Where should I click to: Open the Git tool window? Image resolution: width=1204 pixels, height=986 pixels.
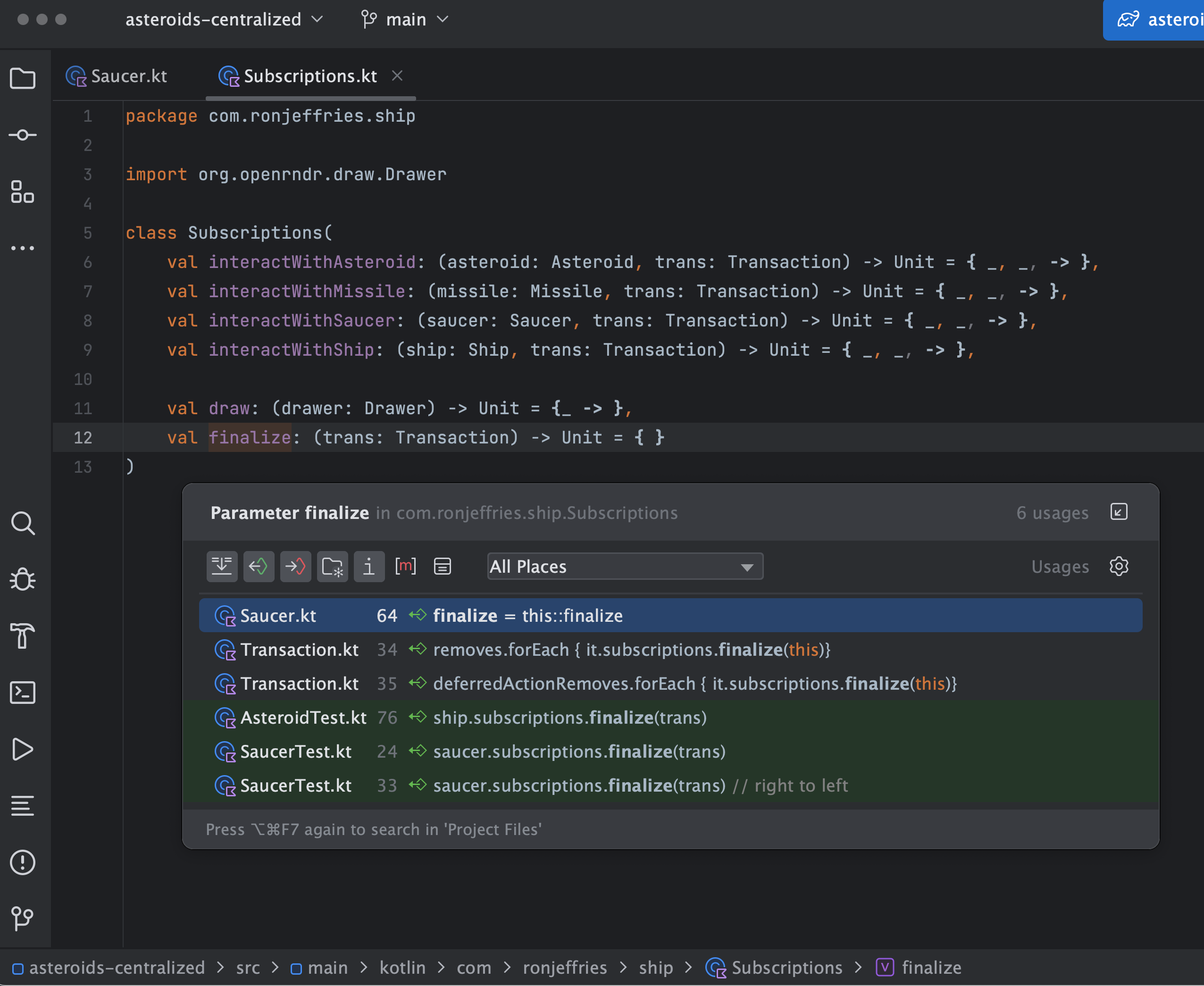pyautogui.click(x=23, y=918)
